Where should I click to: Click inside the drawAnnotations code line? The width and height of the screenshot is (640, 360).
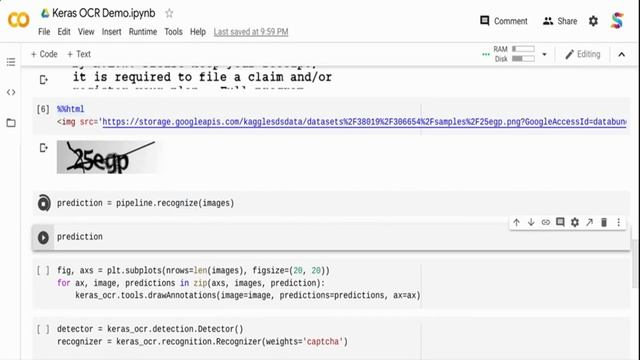248,295
